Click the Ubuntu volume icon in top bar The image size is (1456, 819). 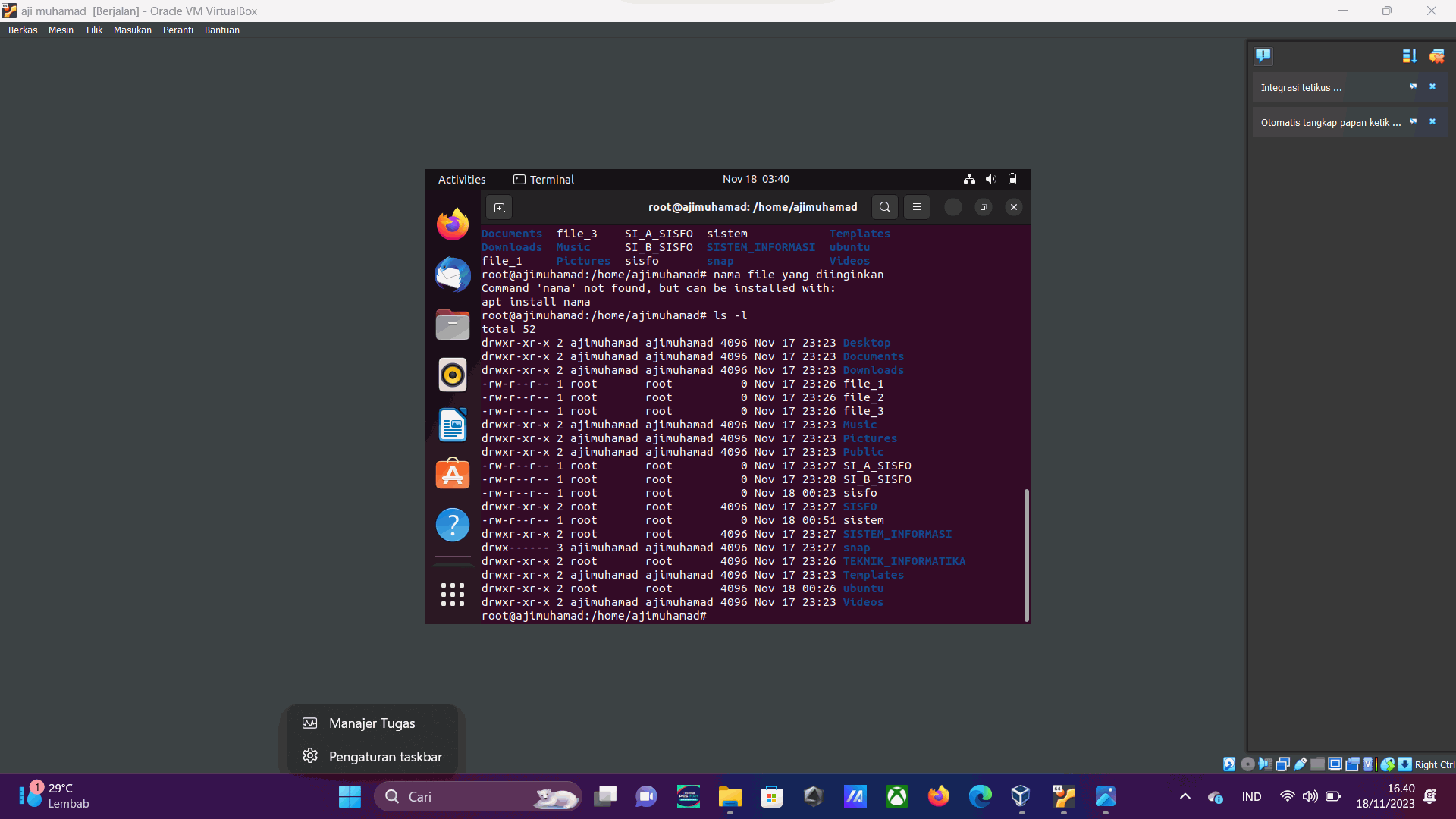(990, 179)
